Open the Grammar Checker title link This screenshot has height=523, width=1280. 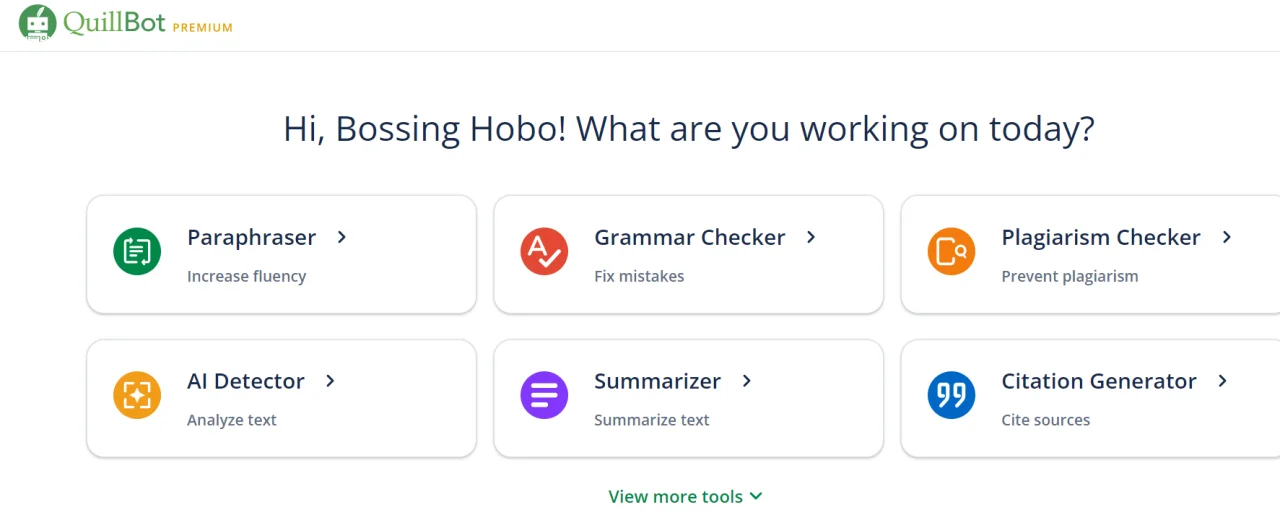(x=690, y=238)
